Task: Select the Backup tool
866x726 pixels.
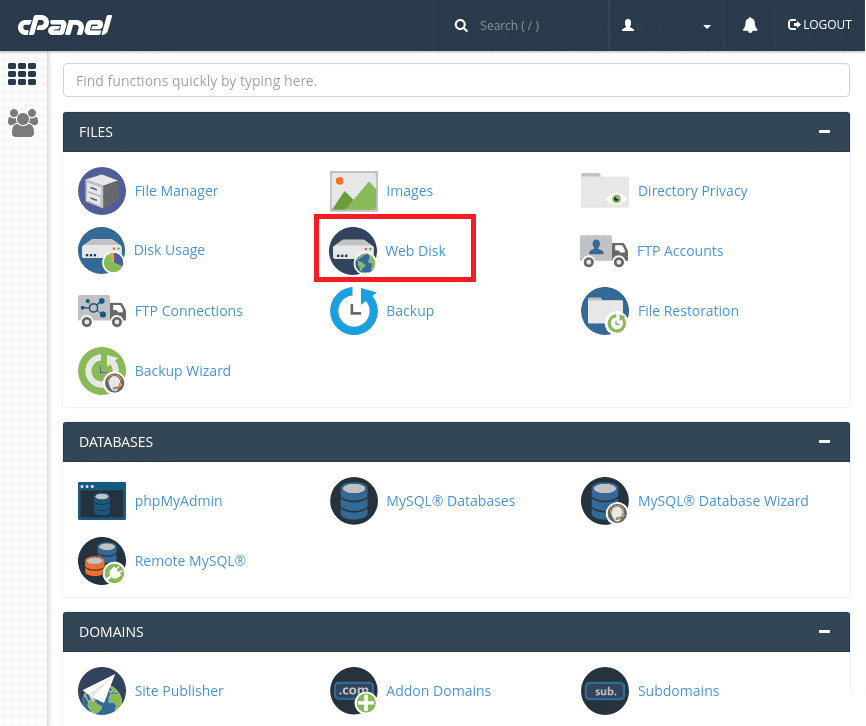Action: [x=410, y=311]
